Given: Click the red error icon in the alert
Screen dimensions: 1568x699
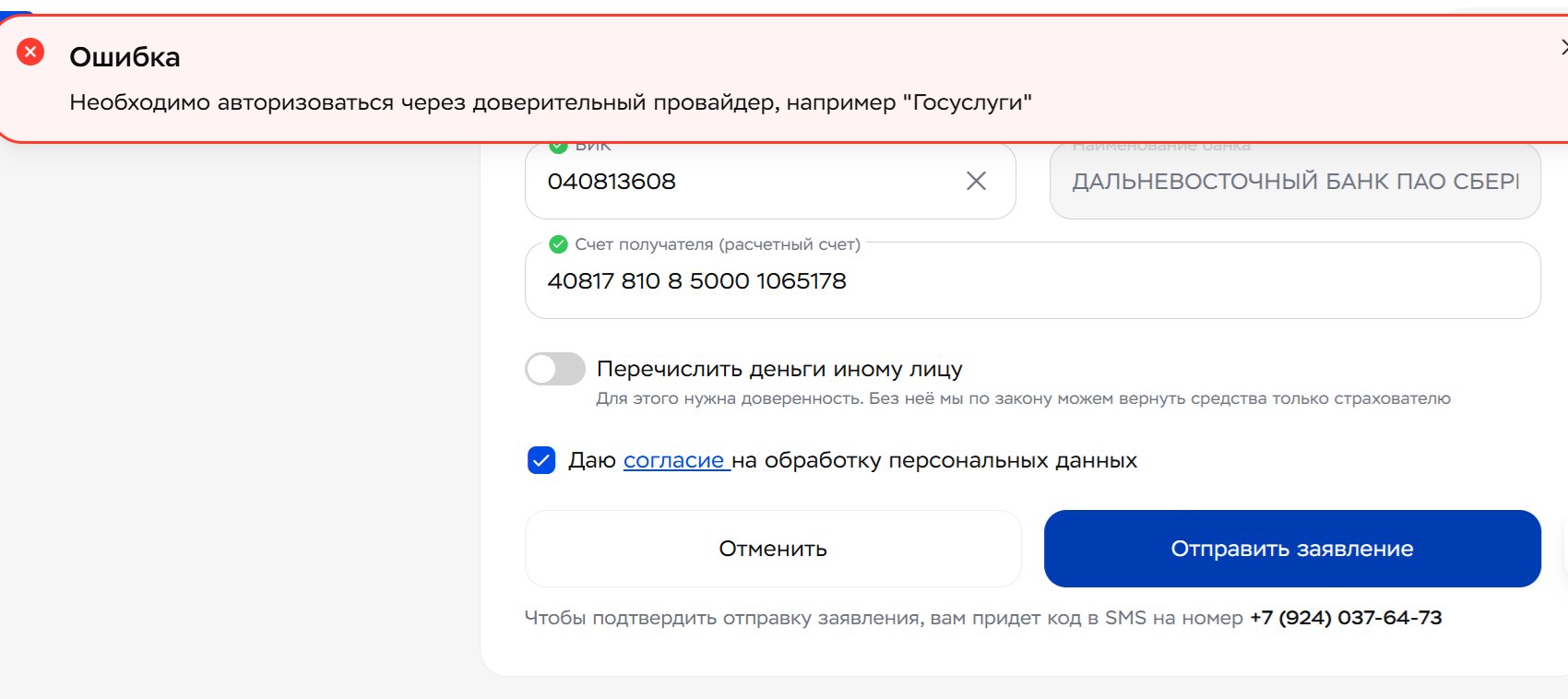Looking at the screenshot, I should click(30, 52).
